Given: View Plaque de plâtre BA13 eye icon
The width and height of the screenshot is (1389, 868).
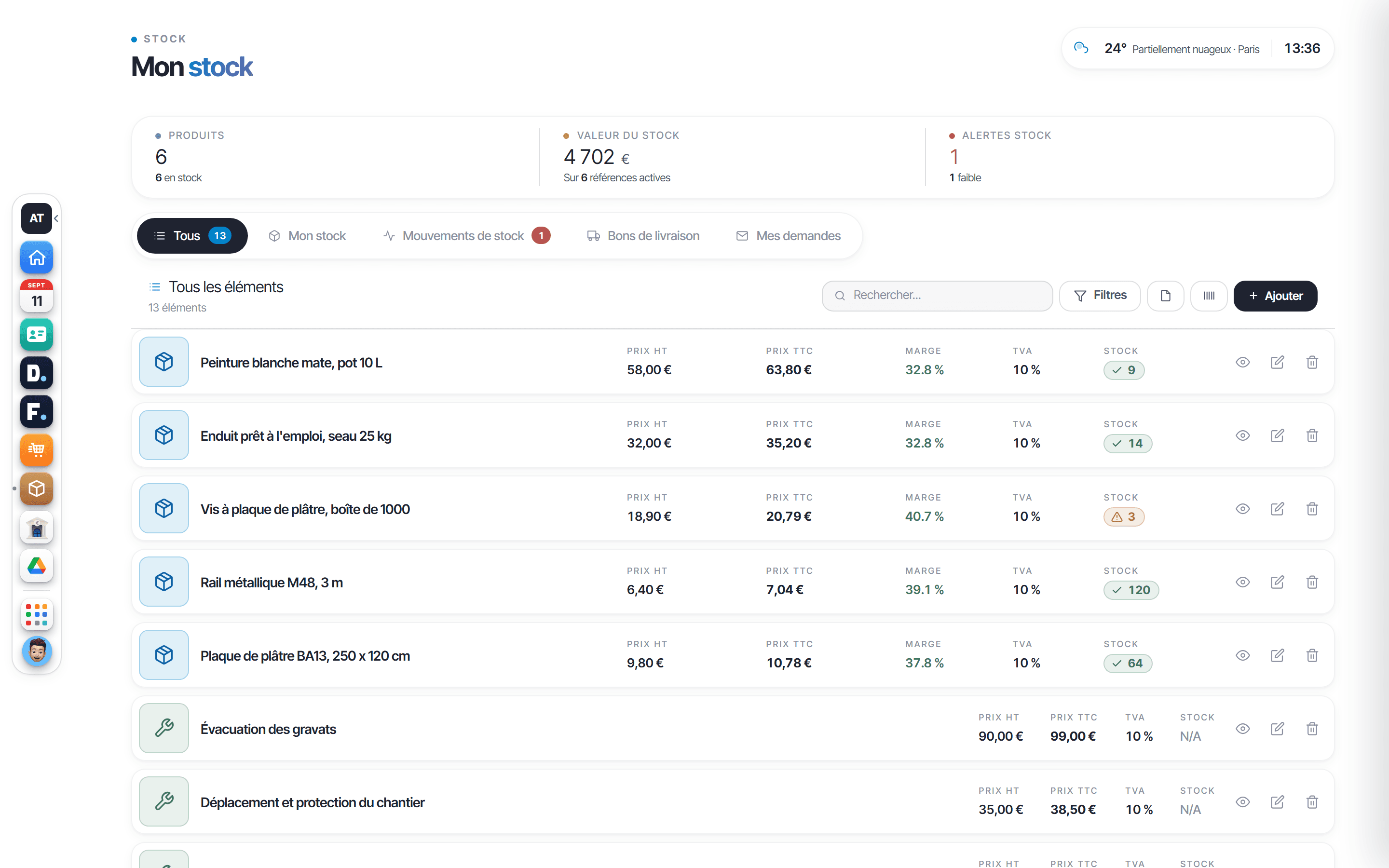Looking at the screenshot, I should pos(1243,656).
